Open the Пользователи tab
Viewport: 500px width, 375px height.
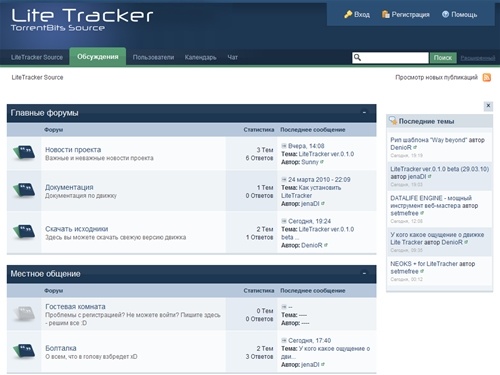tap(153, 57)
